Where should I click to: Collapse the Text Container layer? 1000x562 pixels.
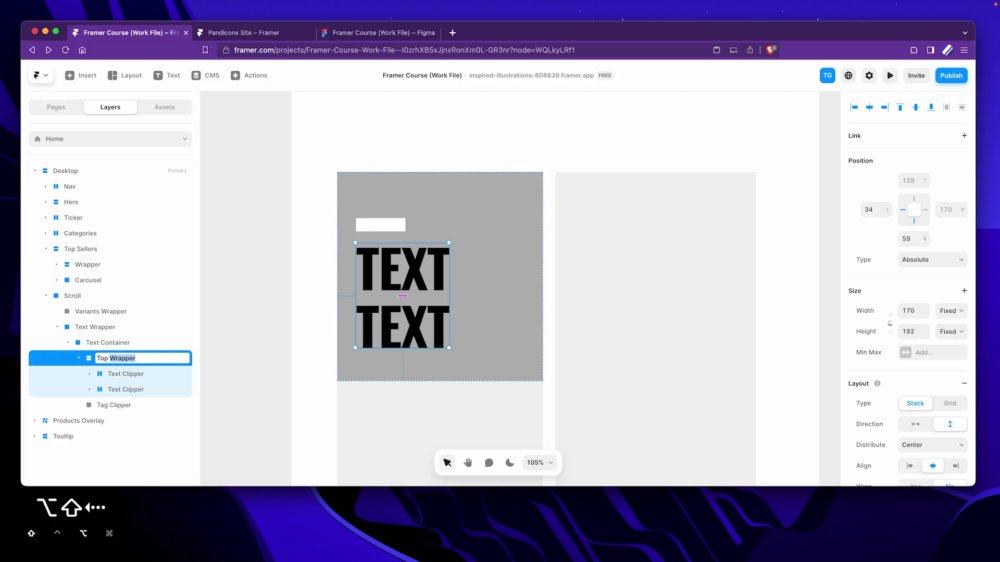point(68,343)
